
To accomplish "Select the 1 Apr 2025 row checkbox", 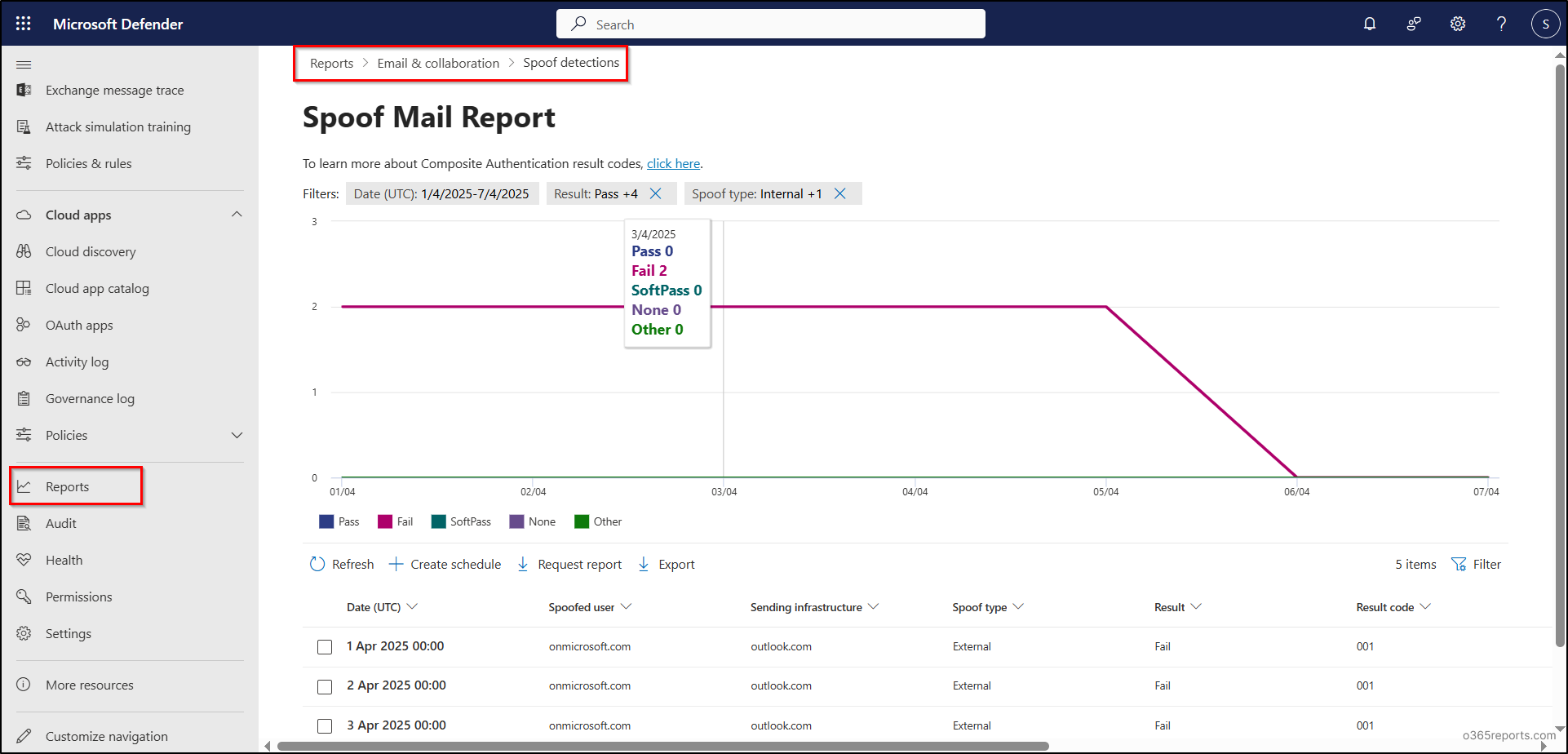I will click(x=325, y=647).
